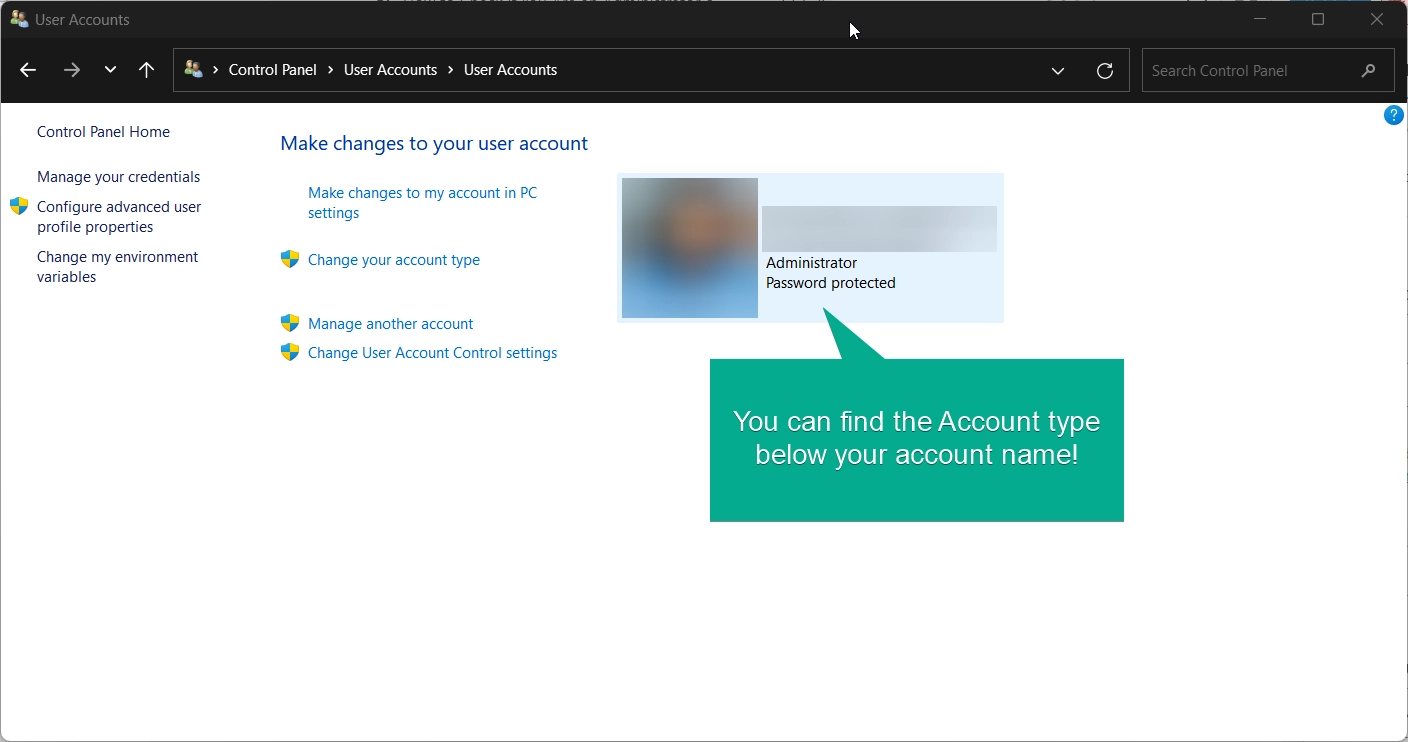Click the forward navigation arrow
The height and width of the screenshot is (742, 1408).
(71, 70)
